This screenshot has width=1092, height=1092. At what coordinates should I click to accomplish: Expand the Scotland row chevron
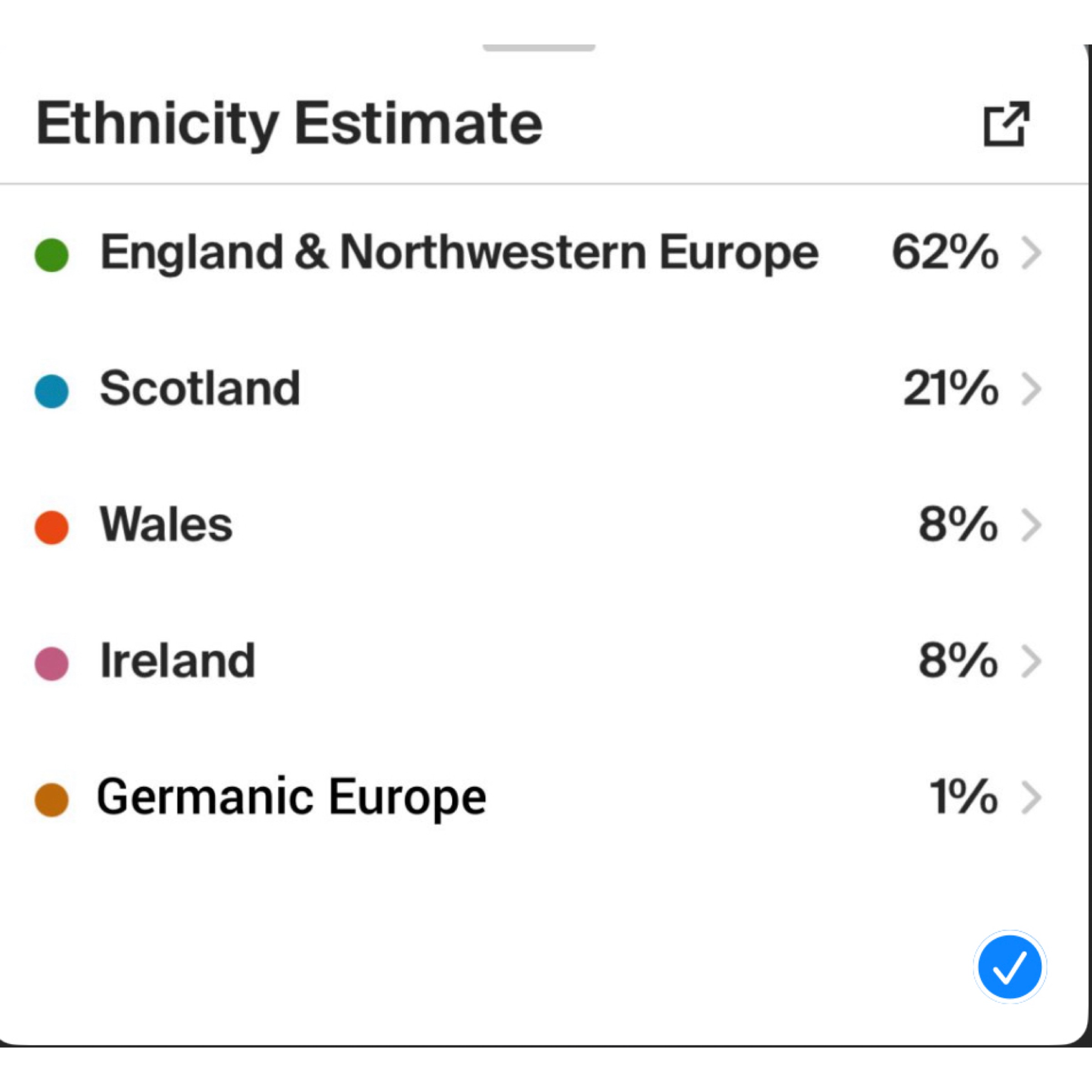[x=1031, y=389]
